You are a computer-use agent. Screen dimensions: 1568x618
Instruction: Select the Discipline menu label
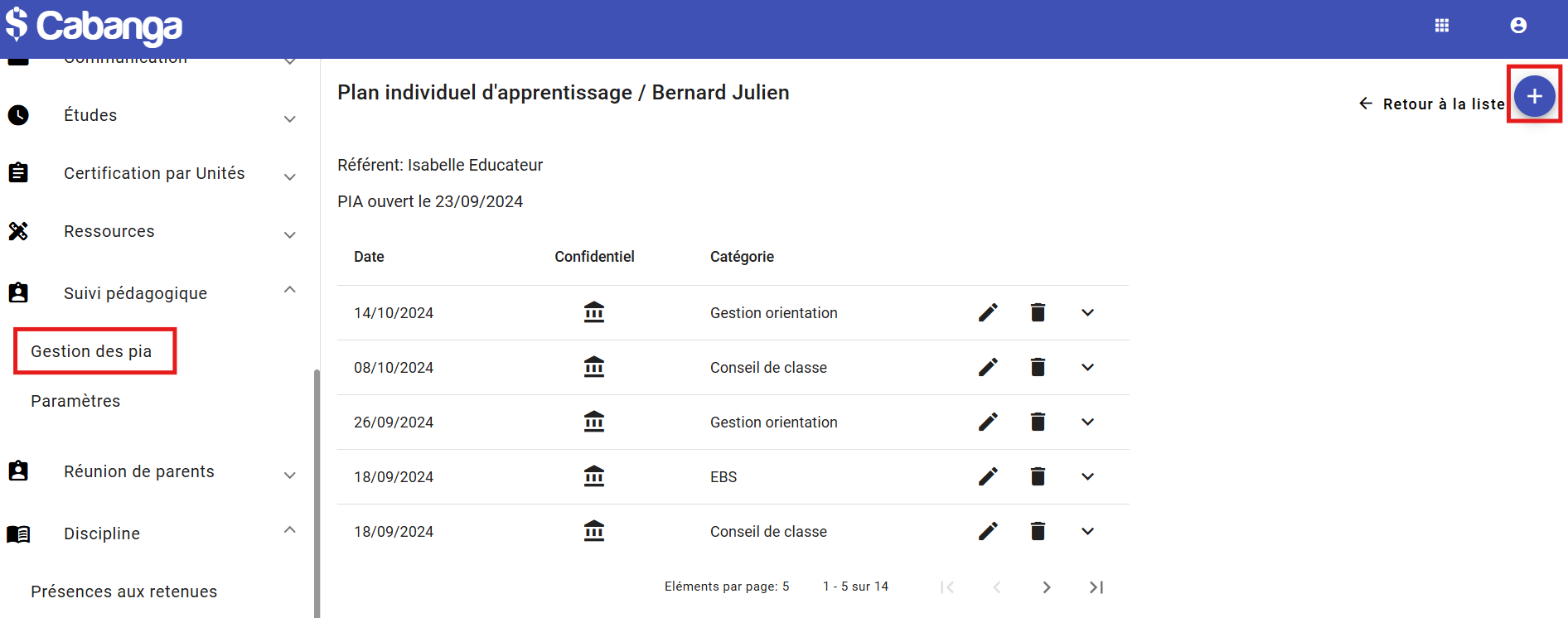pos(102,534)
